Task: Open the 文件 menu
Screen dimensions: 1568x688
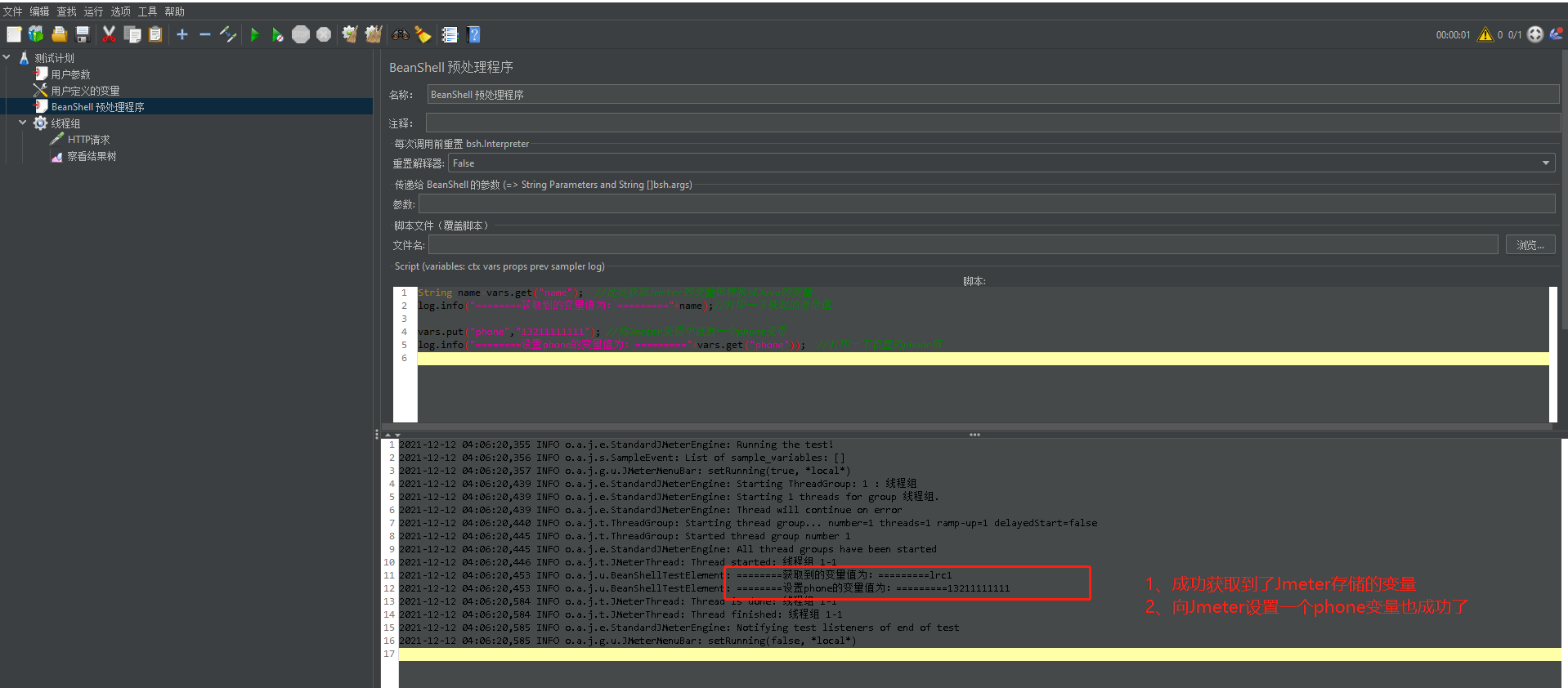Action: click(13, 11)
